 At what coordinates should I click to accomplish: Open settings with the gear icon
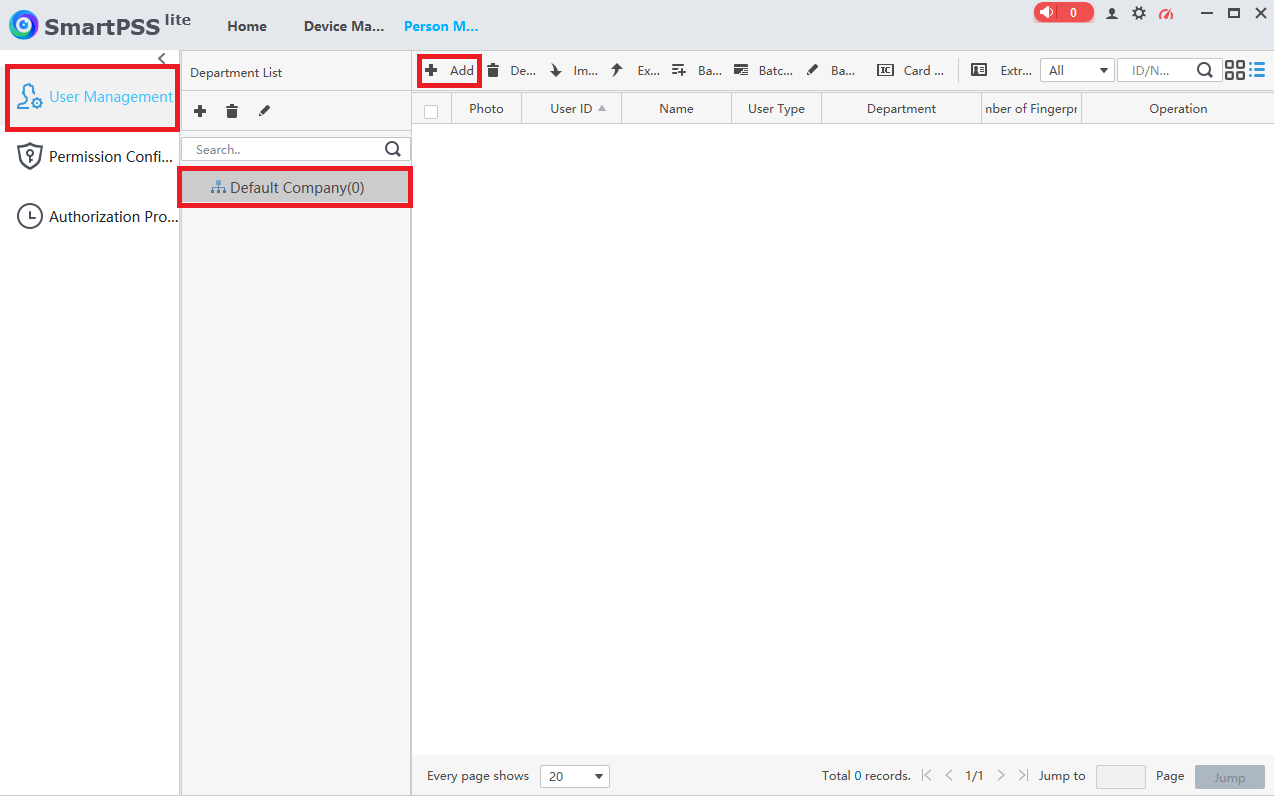pyautogui.click(x=1139, y=13)
